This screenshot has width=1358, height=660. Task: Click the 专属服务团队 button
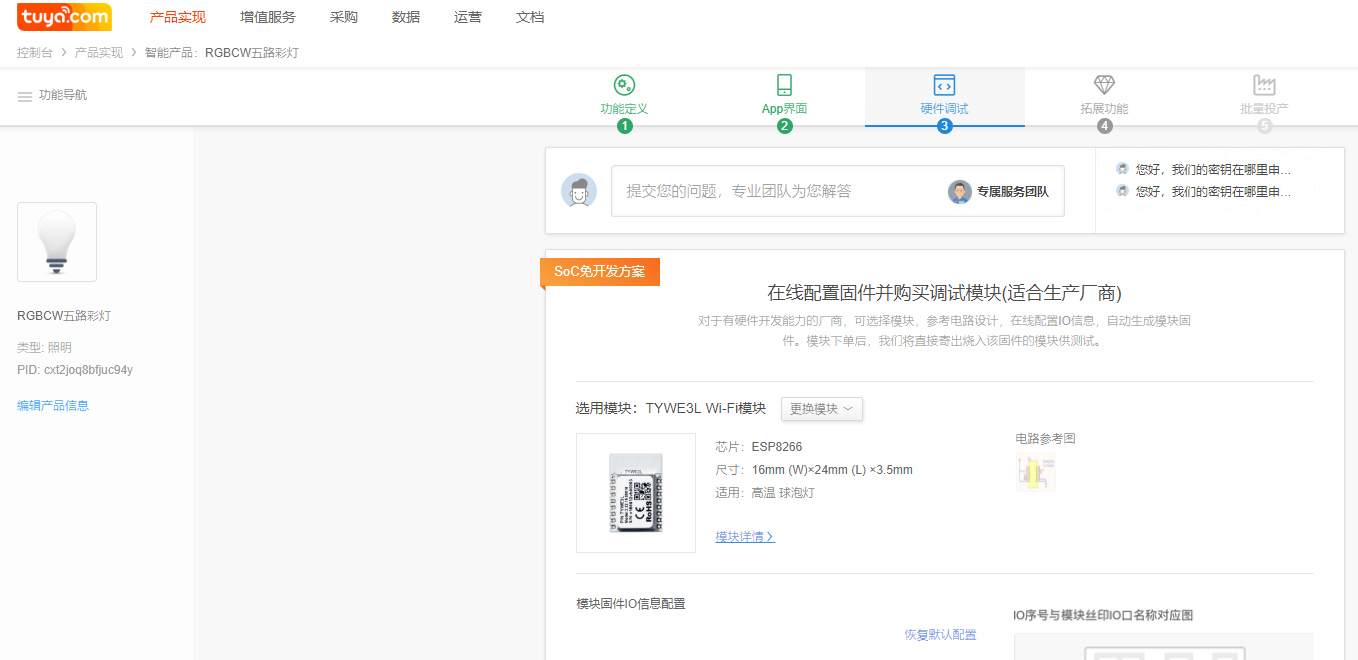pos(999,192)
